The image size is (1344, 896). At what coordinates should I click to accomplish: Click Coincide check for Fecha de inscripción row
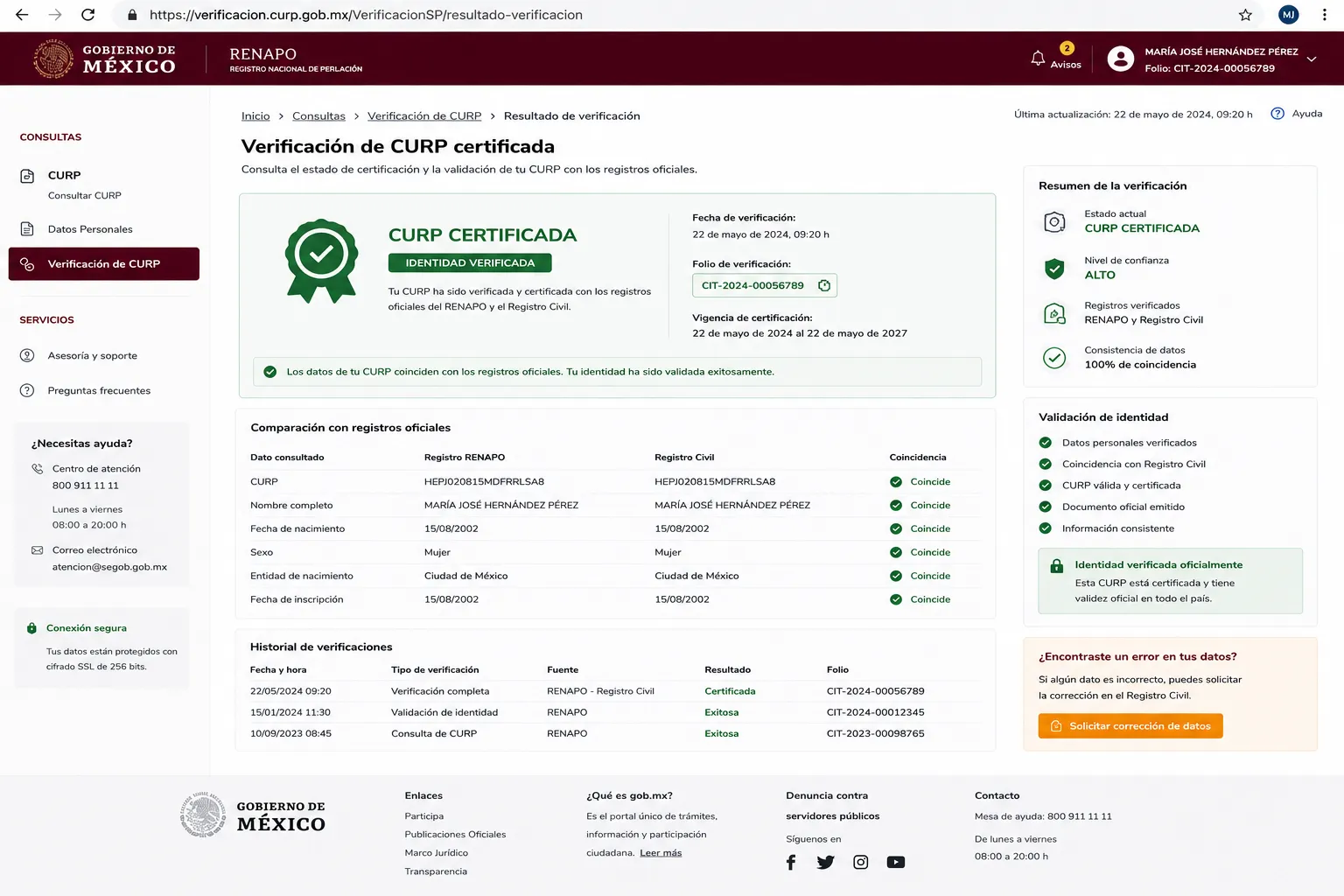tap(896, 599)
